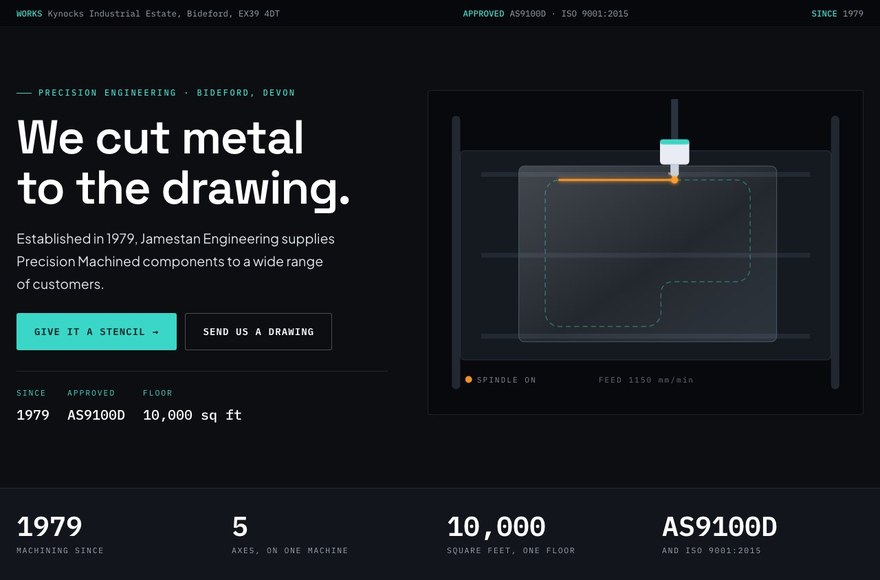
Task: Click the '10,000 sq ft' floor value
Action: pos(192,415)
